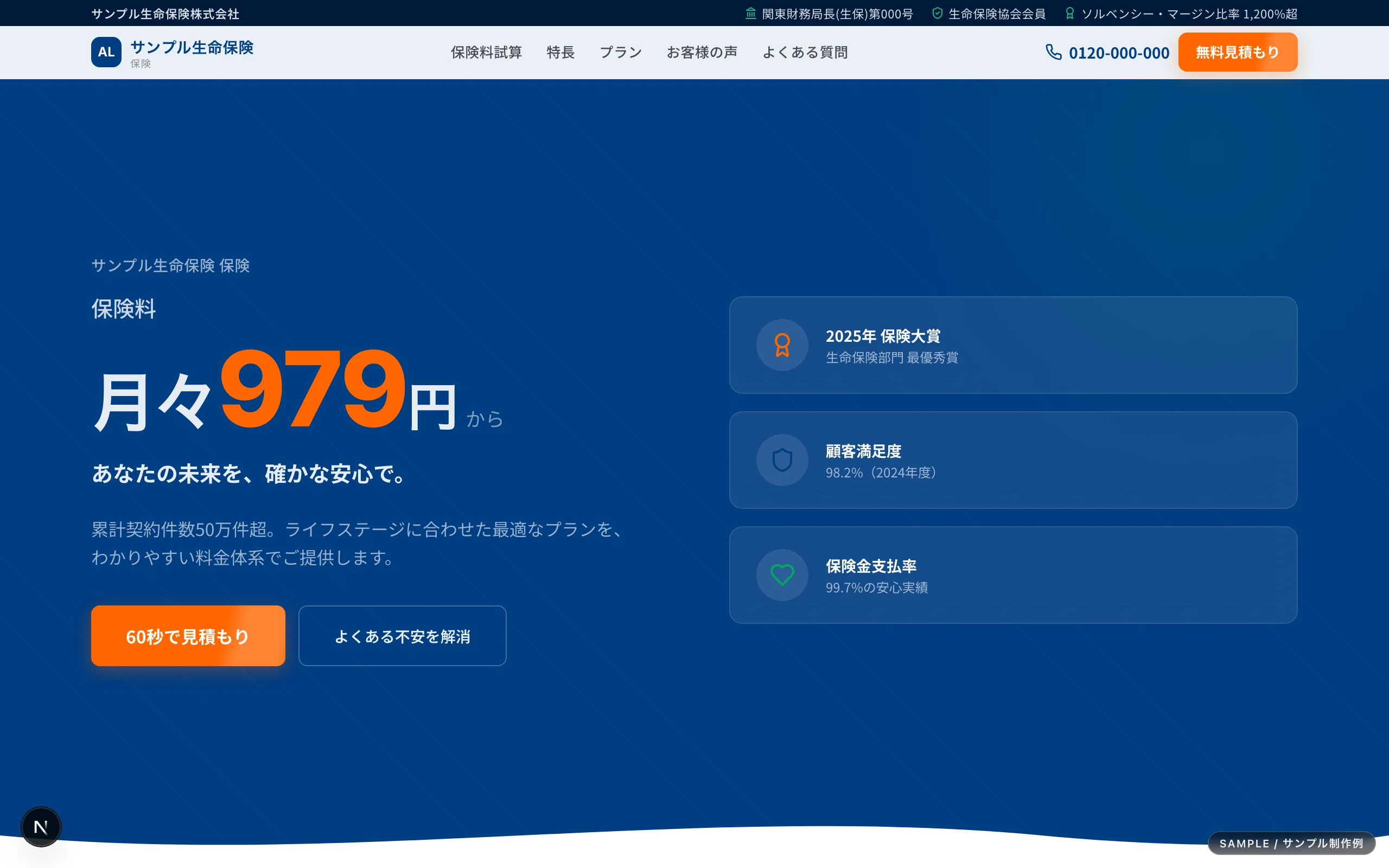1389x868 pixels.
Task: Open the Next.js dev tools N badge
Action: 41,827
